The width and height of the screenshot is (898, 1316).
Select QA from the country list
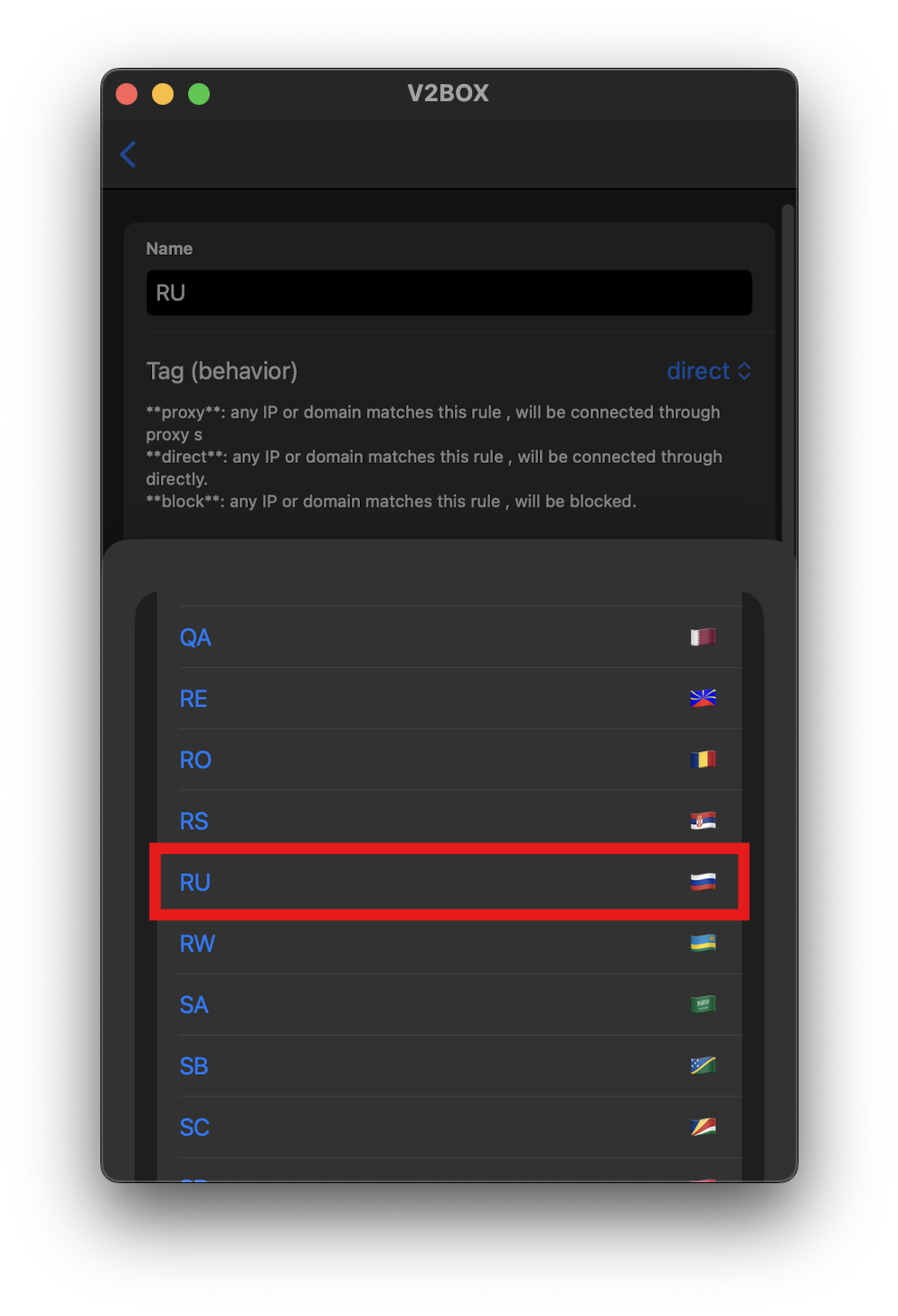[x=195, y=638]
